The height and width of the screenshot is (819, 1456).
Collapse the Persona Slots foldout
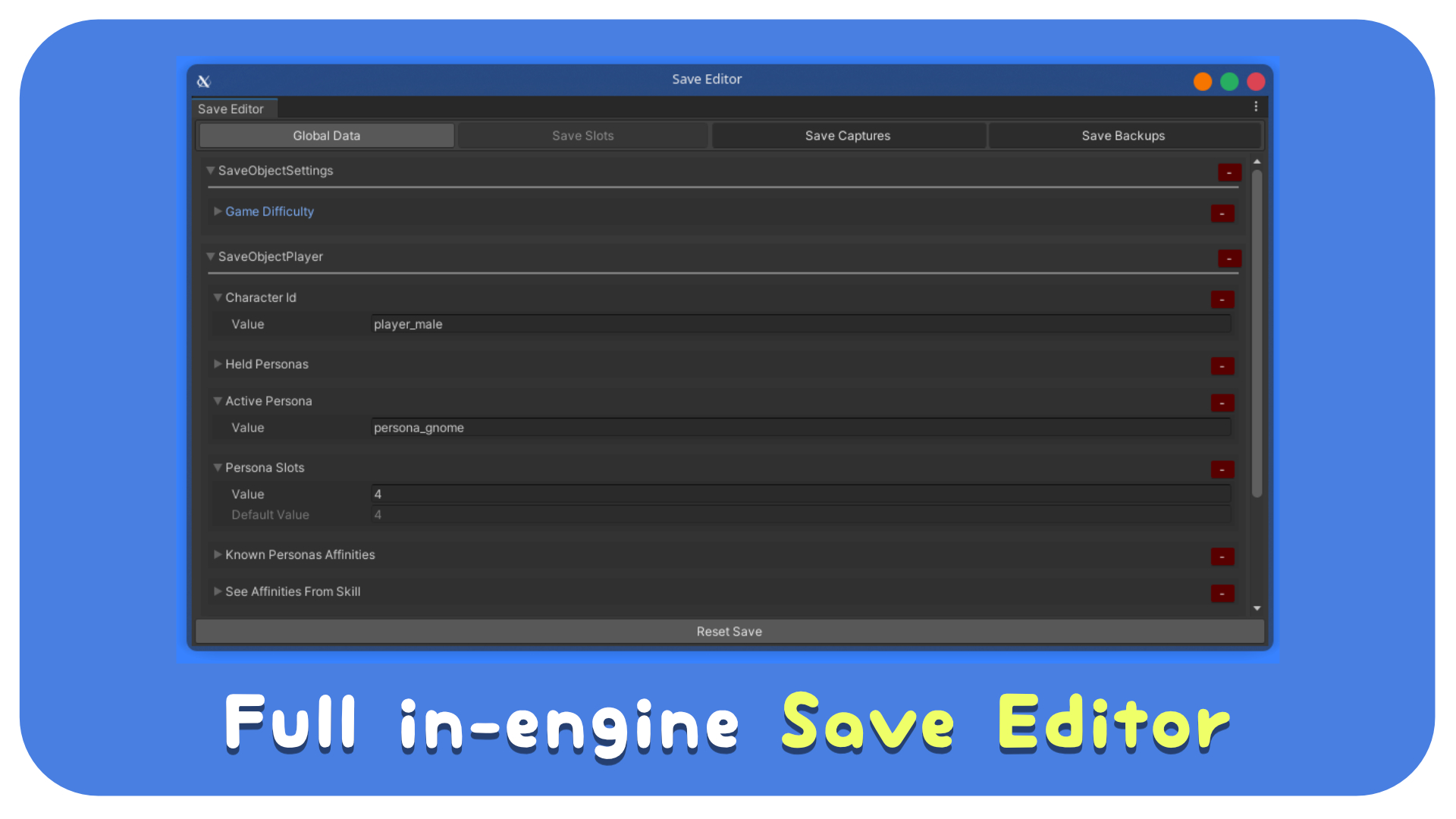click(x=218, y=467)
